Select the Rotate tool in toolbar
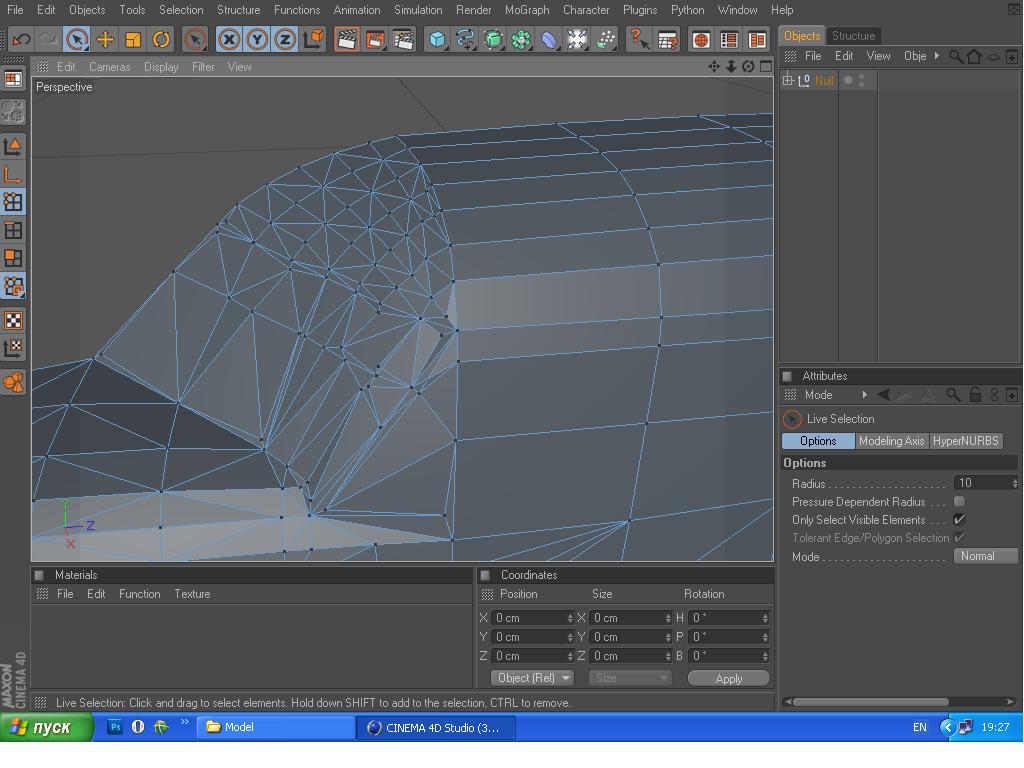 pyautogui.click(x=161, y=40)
